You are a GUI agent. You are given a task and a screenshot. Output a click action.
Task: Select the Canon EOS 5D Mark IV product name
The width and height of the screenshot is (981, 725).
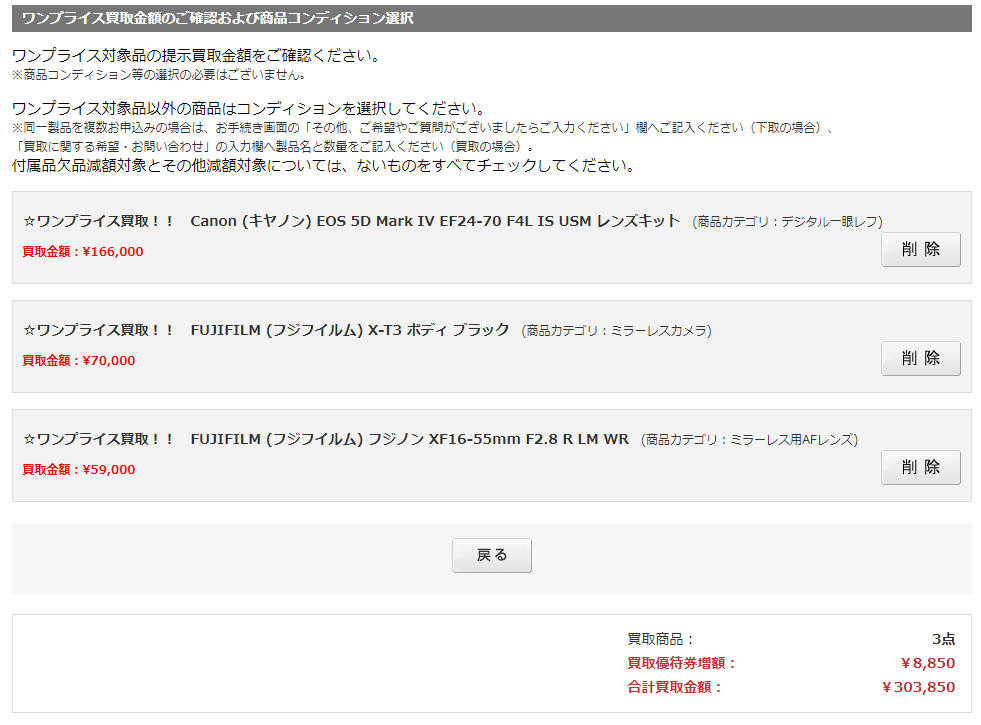(435, 221)
